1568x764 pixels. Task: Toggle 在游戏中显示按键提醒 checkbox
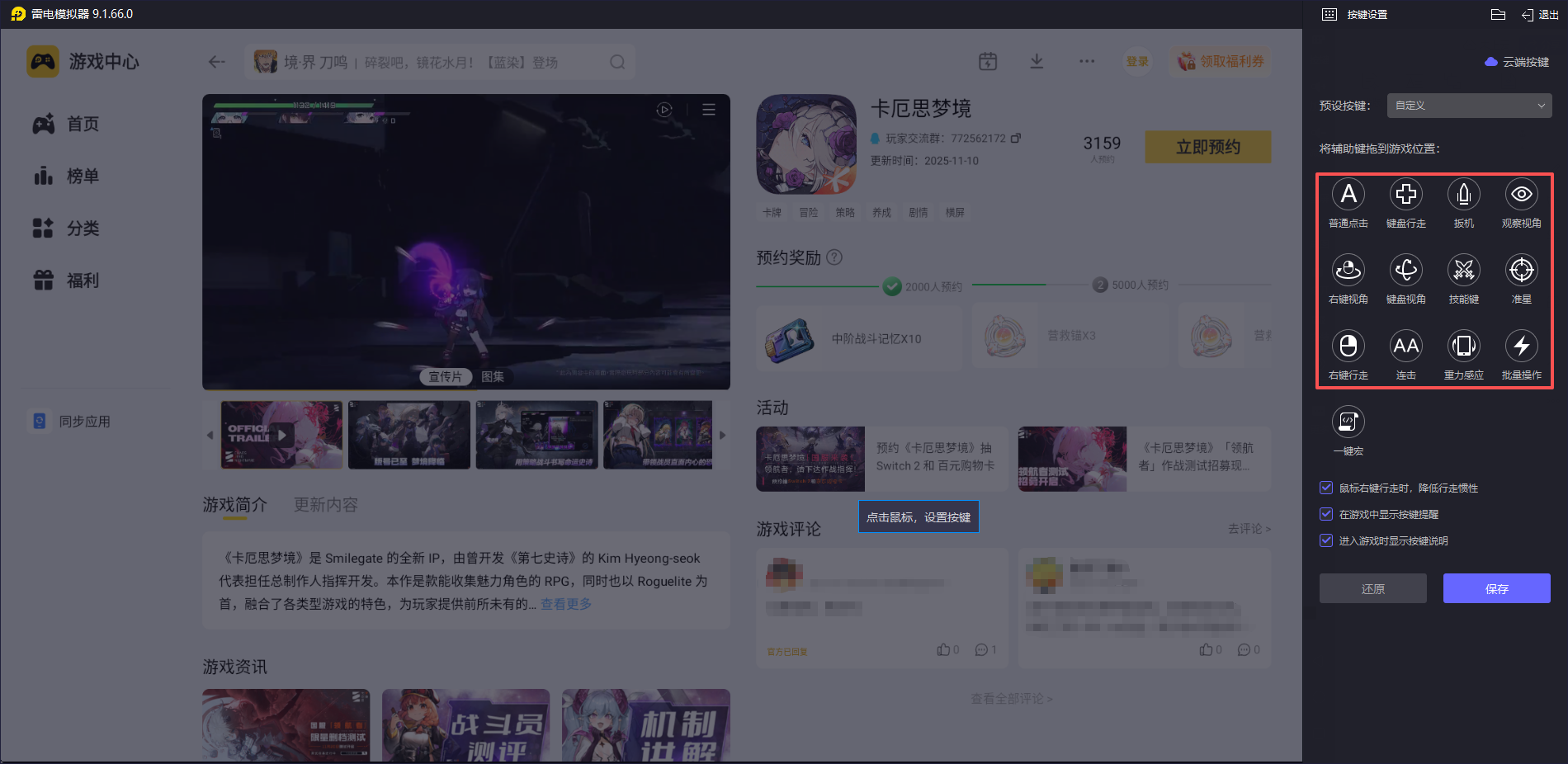pyautogui.click(x=1326, y=514)
